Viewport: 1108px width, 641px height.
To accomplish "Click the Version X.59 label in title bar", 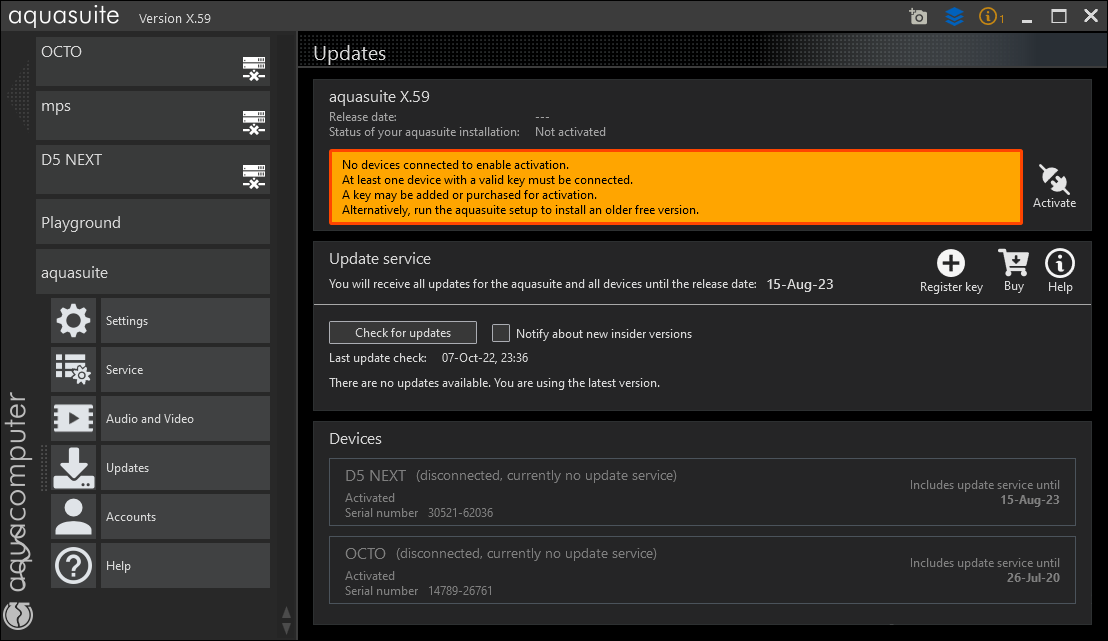I will tap(175, 18).
